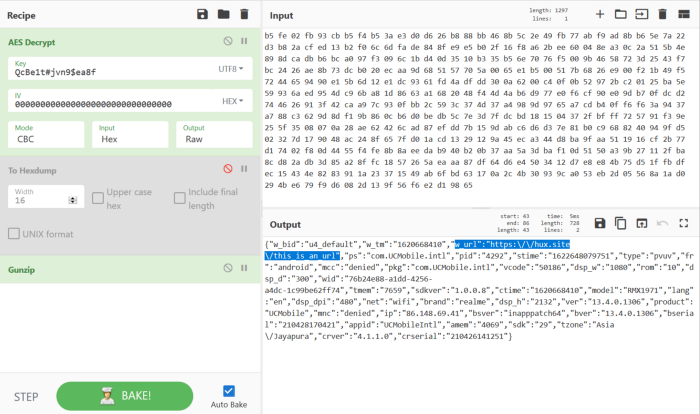
Task: Click the Input panel heading
Action: [x=281, y=16]
